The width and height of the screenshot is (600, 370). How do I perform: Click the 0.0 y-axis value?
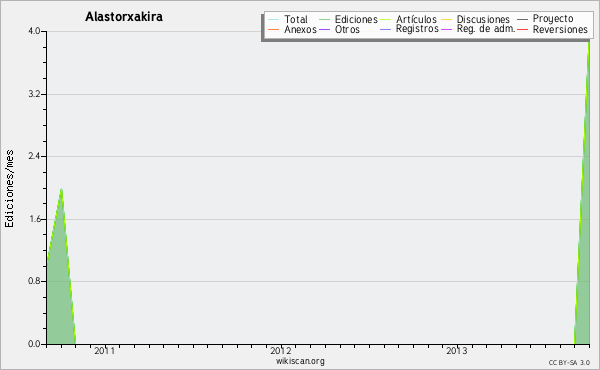[34, 344]
